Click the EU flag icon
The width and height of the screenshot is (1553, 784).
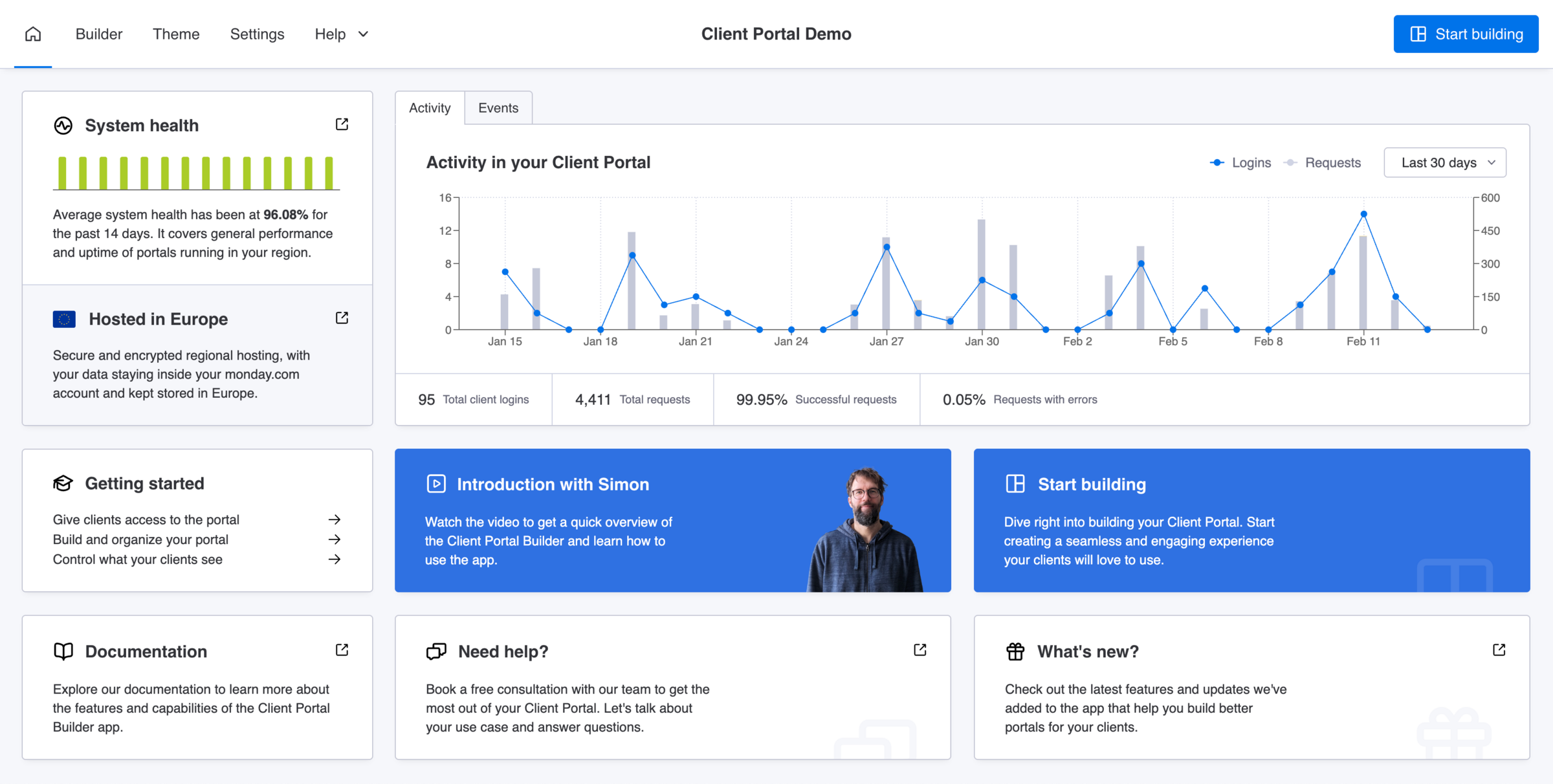pyautogui.click(x=64, y=319)
